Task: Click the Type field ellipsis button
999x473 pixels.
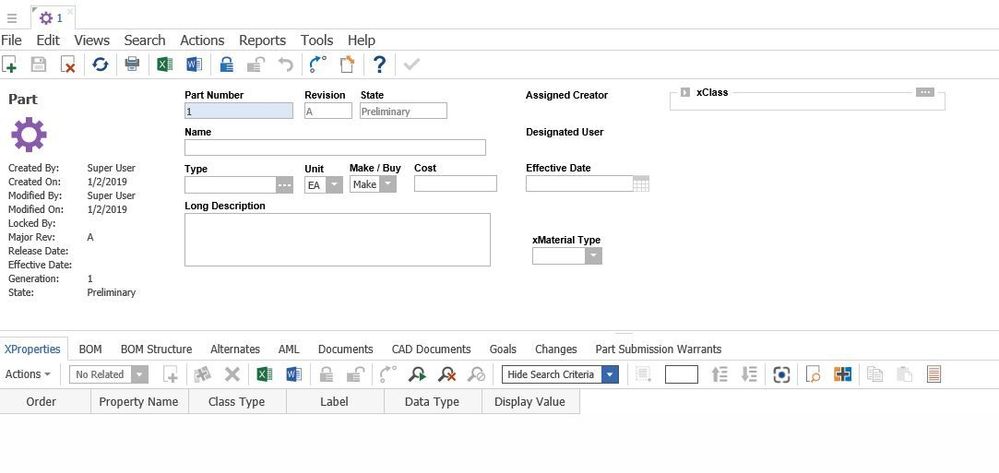Action: click(x=284, y=185)
